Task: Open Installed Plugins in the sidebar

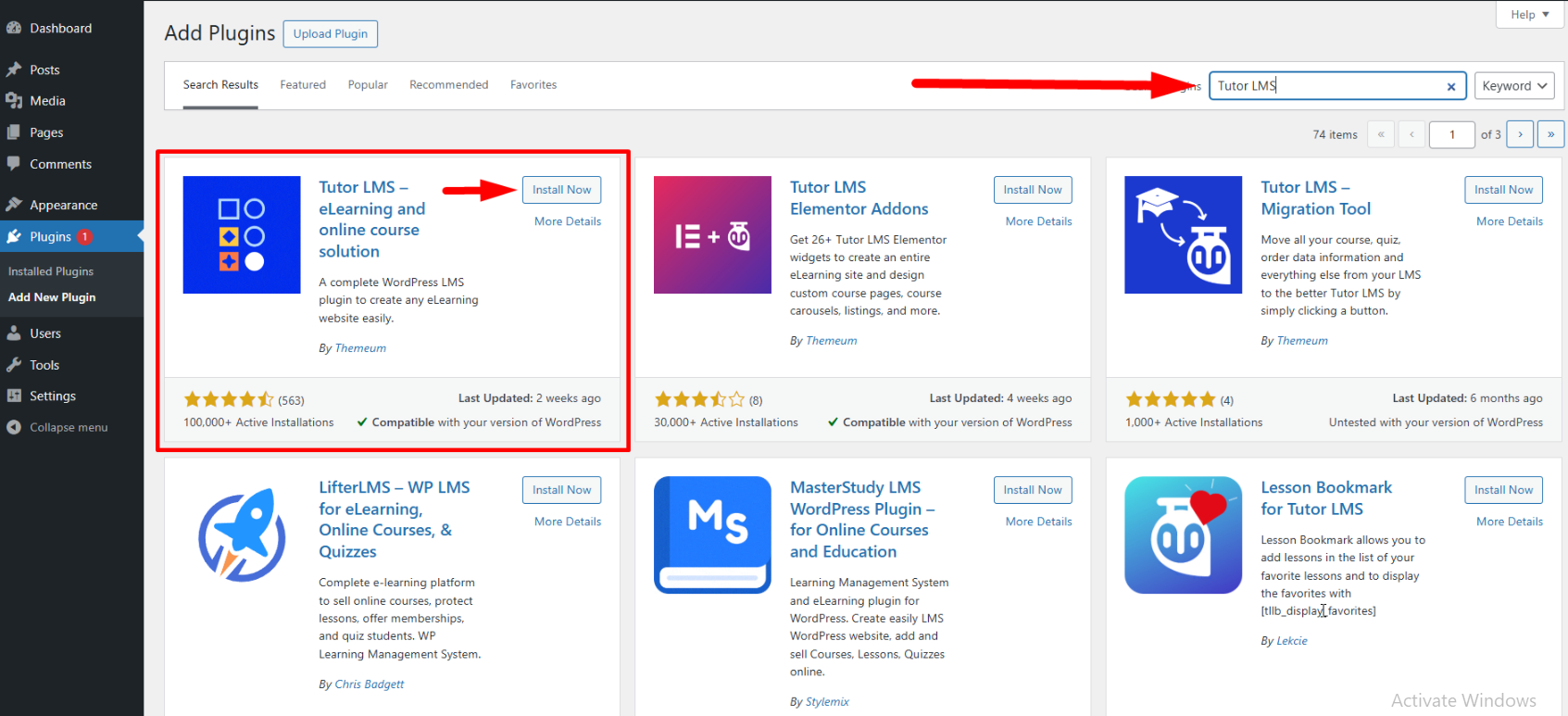Action: (x=51, y=271)
